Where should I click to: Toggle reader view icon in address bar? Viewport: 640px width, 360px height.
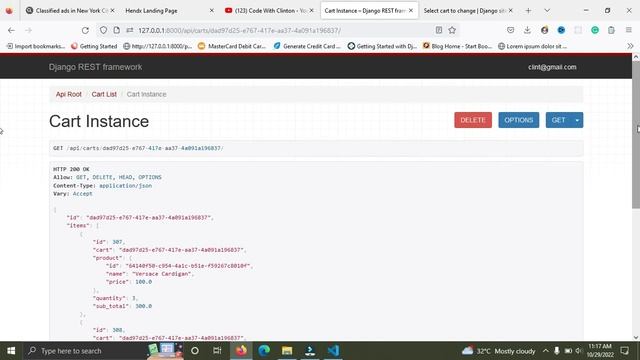pos(439,30)
